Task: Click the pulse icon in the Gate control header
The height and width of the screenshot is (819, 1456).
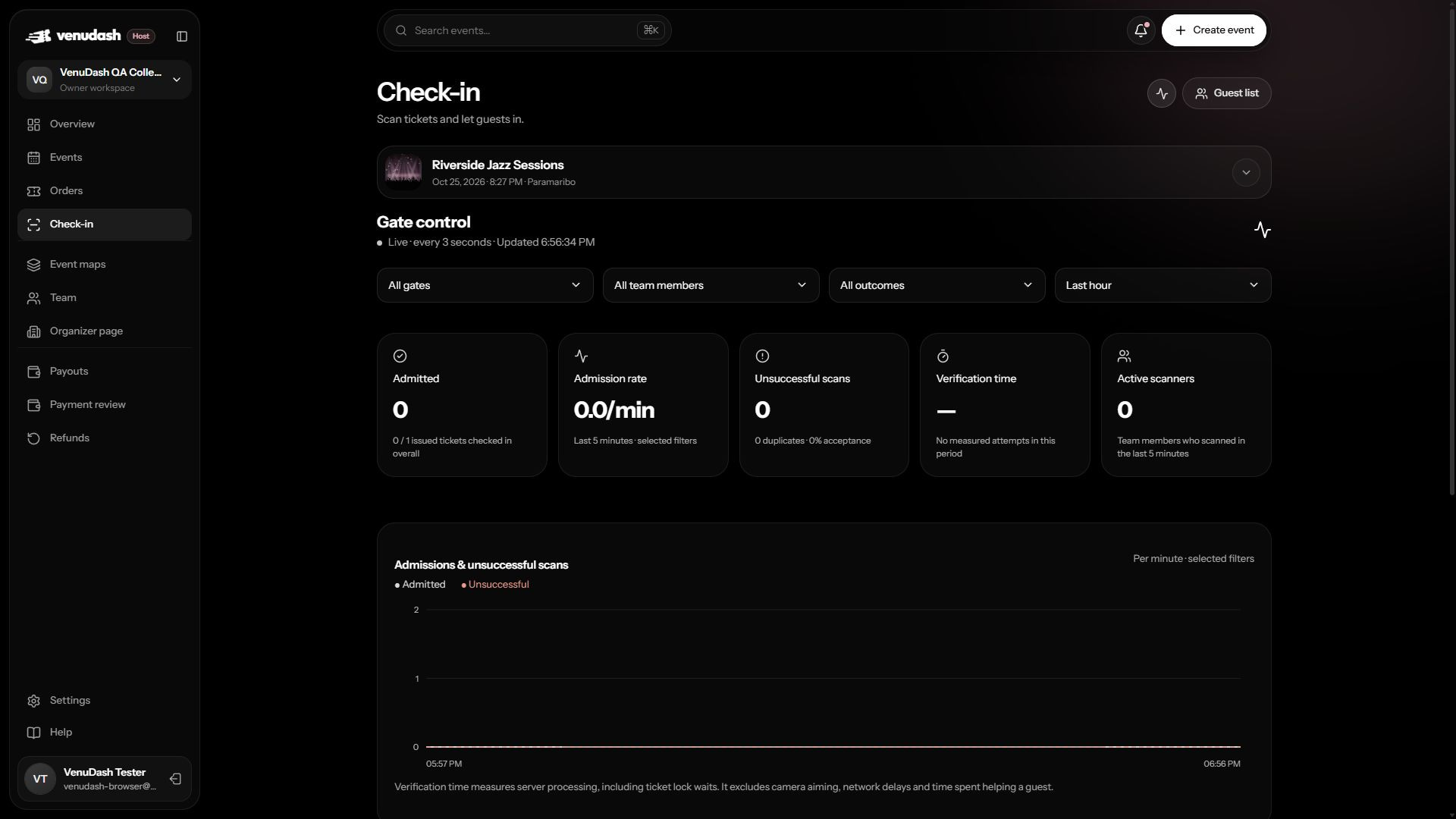Action: pyautogui.click(x=1262, y=230)
